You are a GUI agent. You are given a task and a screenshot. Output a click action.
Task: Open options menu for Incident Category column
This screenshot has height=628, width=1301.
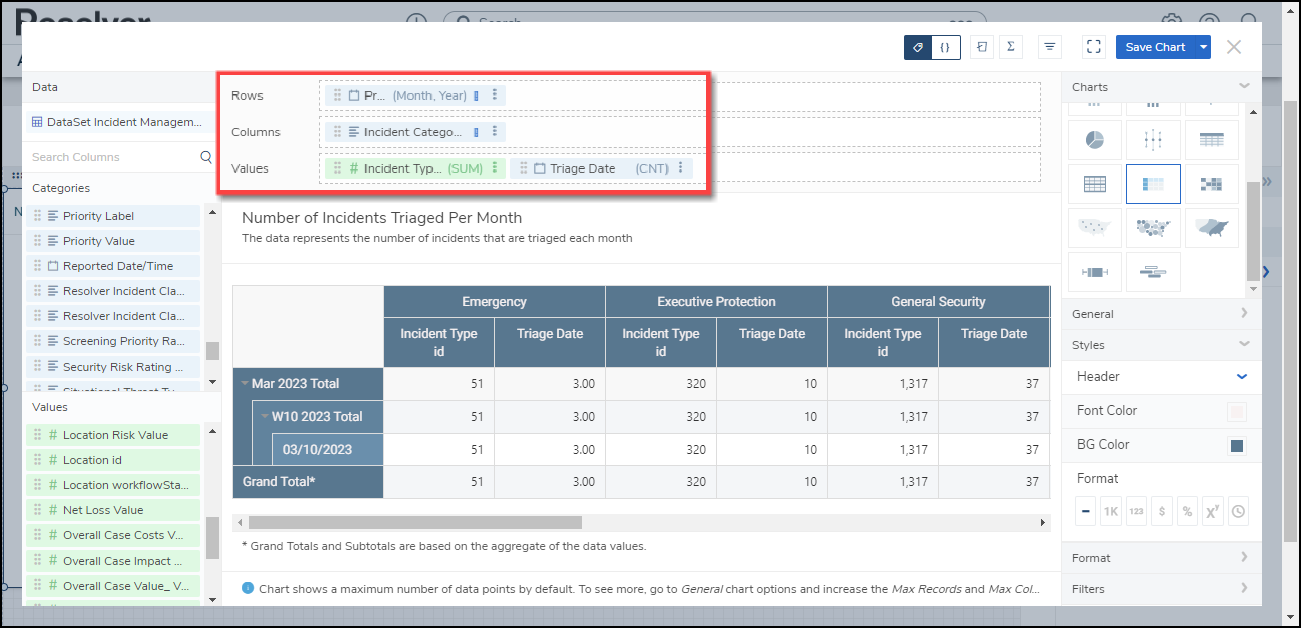[x=494, y=132]
